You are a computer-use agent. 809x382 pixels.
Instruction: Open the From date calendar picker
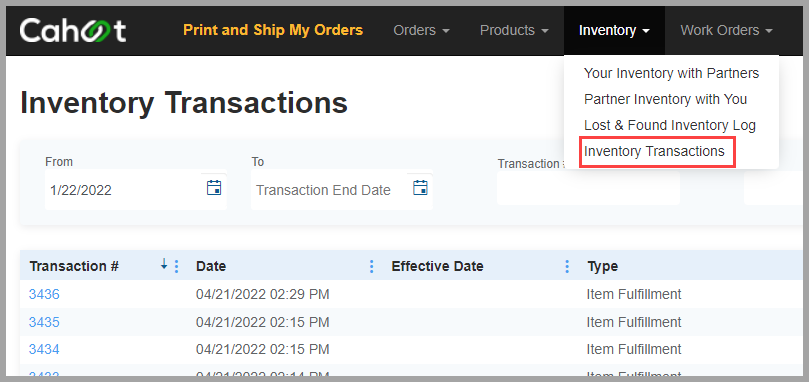[214, 187]
